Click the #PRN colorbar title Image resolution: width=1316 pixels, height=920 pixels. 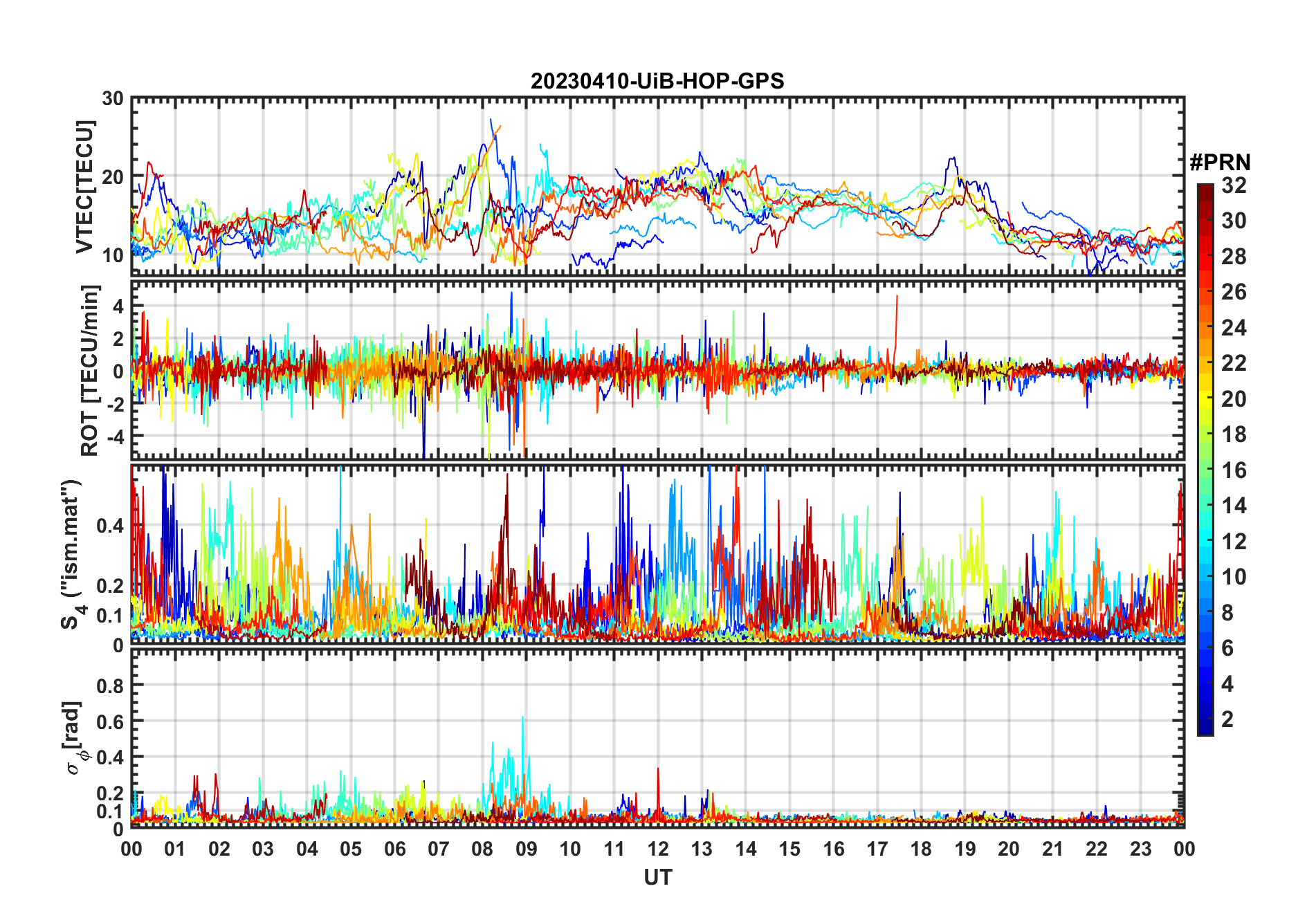[x=1220, y=163]
